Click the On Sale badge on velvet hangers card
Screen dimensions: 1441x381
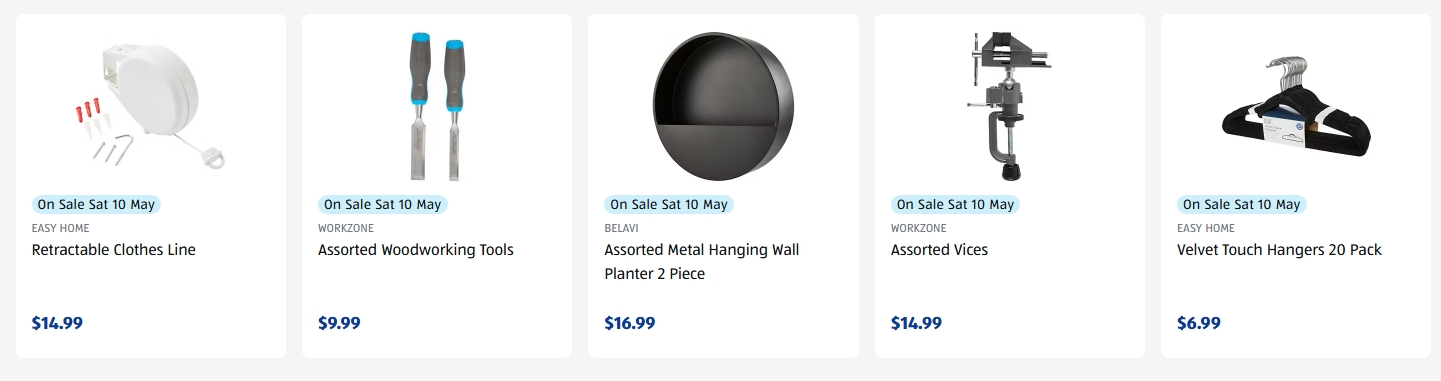click(1242, 204)
